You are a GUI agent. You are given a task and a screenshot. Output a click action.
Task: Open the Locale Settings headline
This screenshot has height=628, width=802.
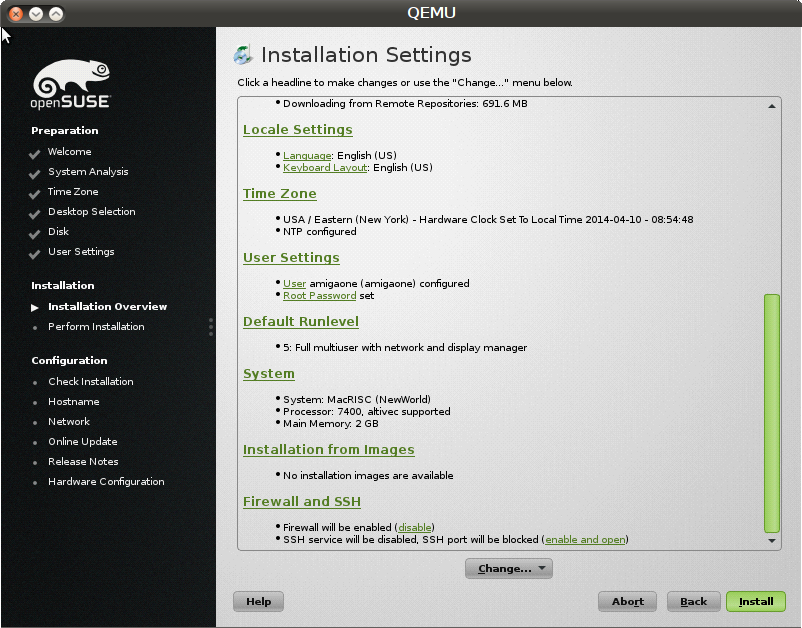[x=297, y=130]
